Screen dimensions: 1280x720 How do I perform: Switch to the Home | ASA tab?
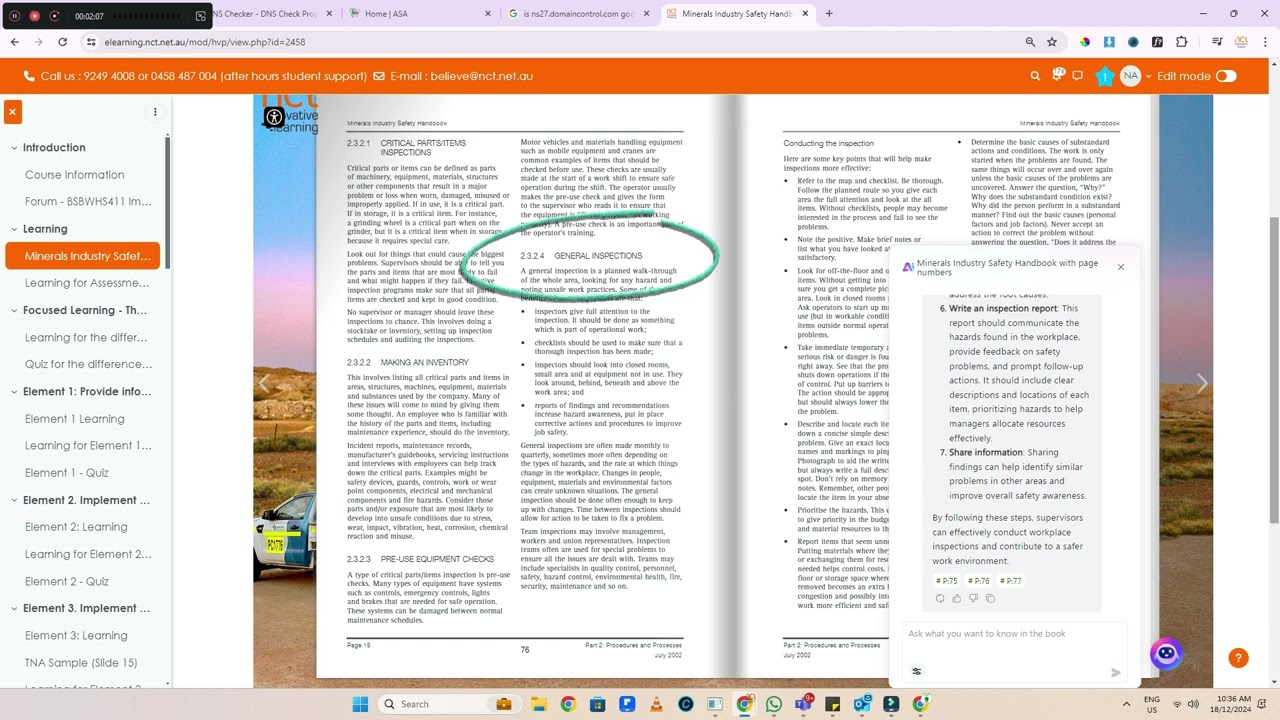(x=420, y=14)
